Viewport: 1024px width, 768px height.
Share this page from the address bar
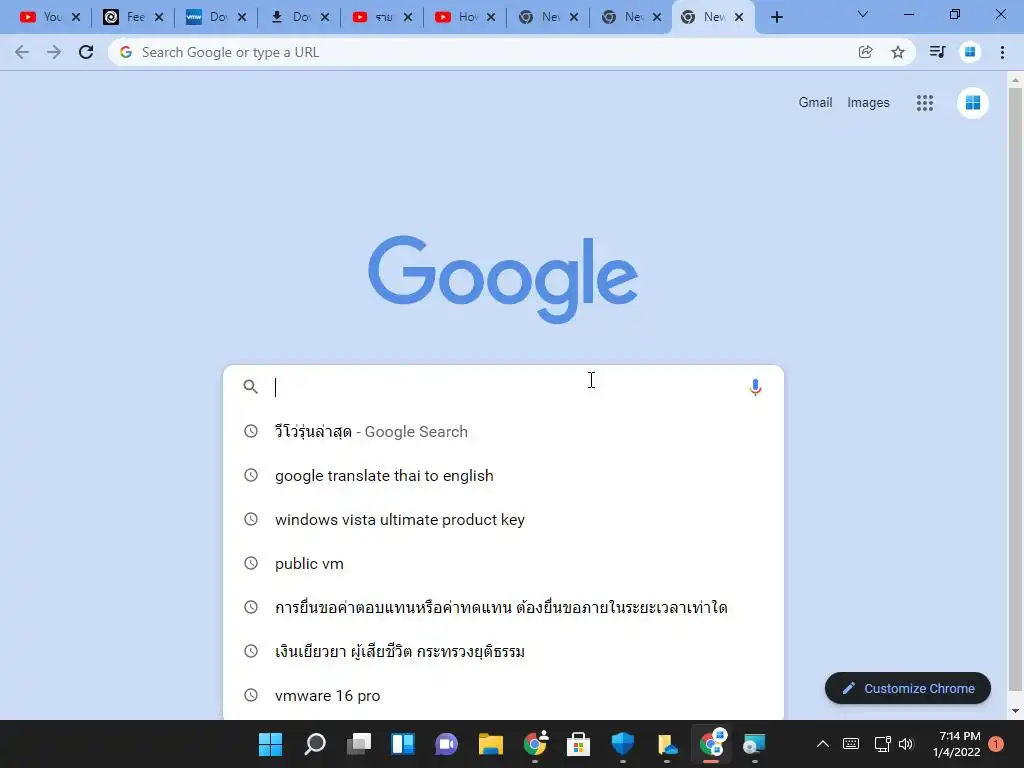[x=865, y=52]
